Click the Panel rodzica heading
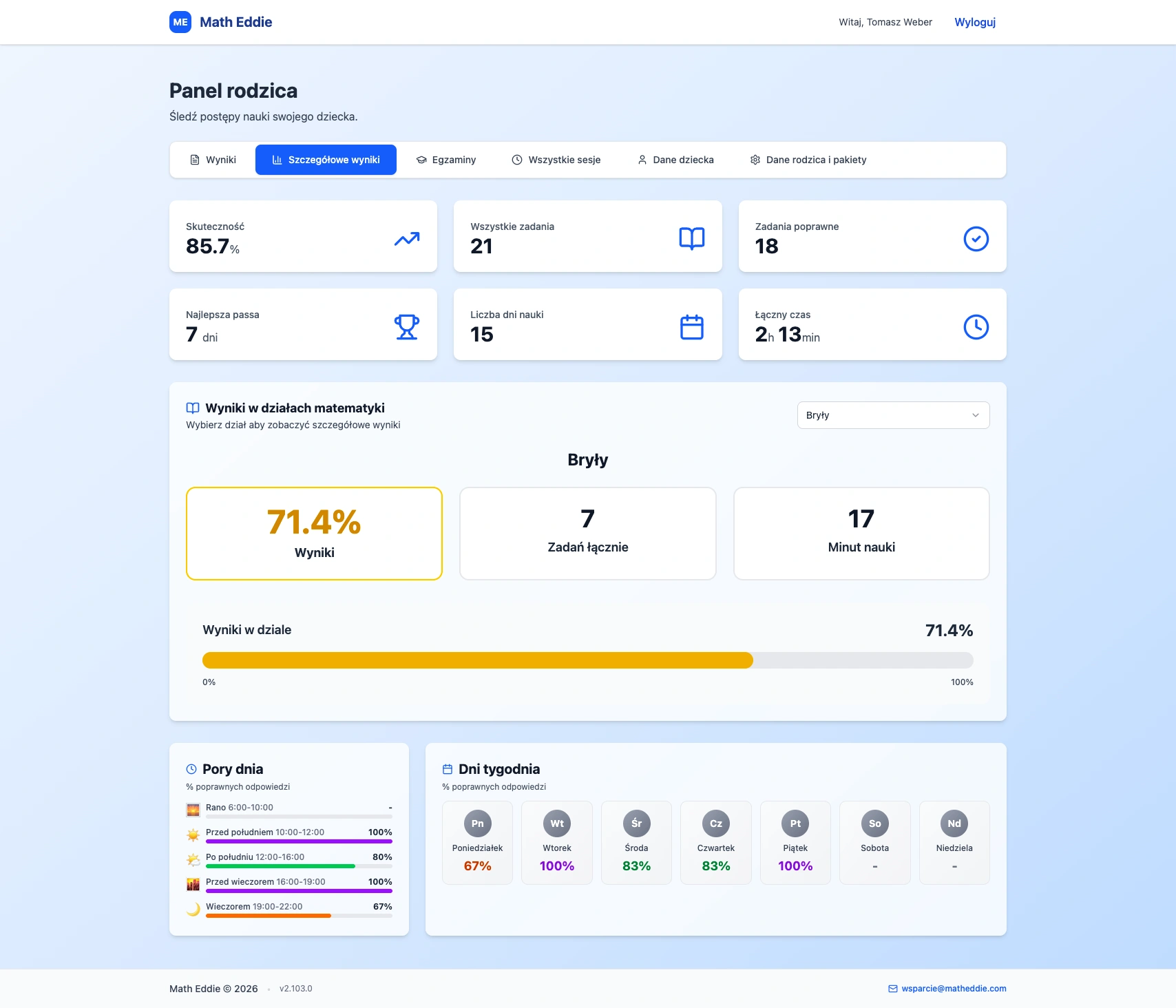This screenshot has height=1008, width=1176. [233, 91]
